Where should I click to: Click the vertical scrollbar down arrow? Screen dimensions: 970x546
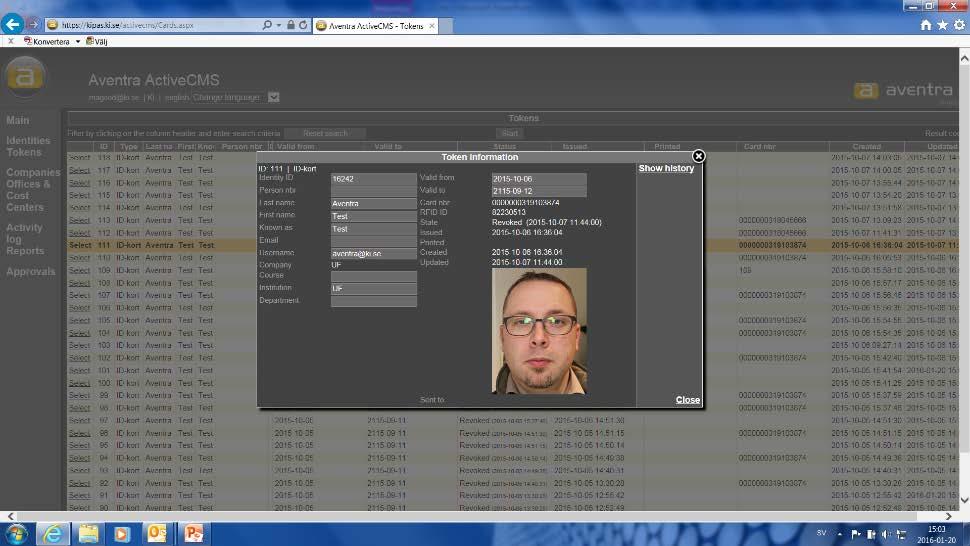tap(964, 500)
